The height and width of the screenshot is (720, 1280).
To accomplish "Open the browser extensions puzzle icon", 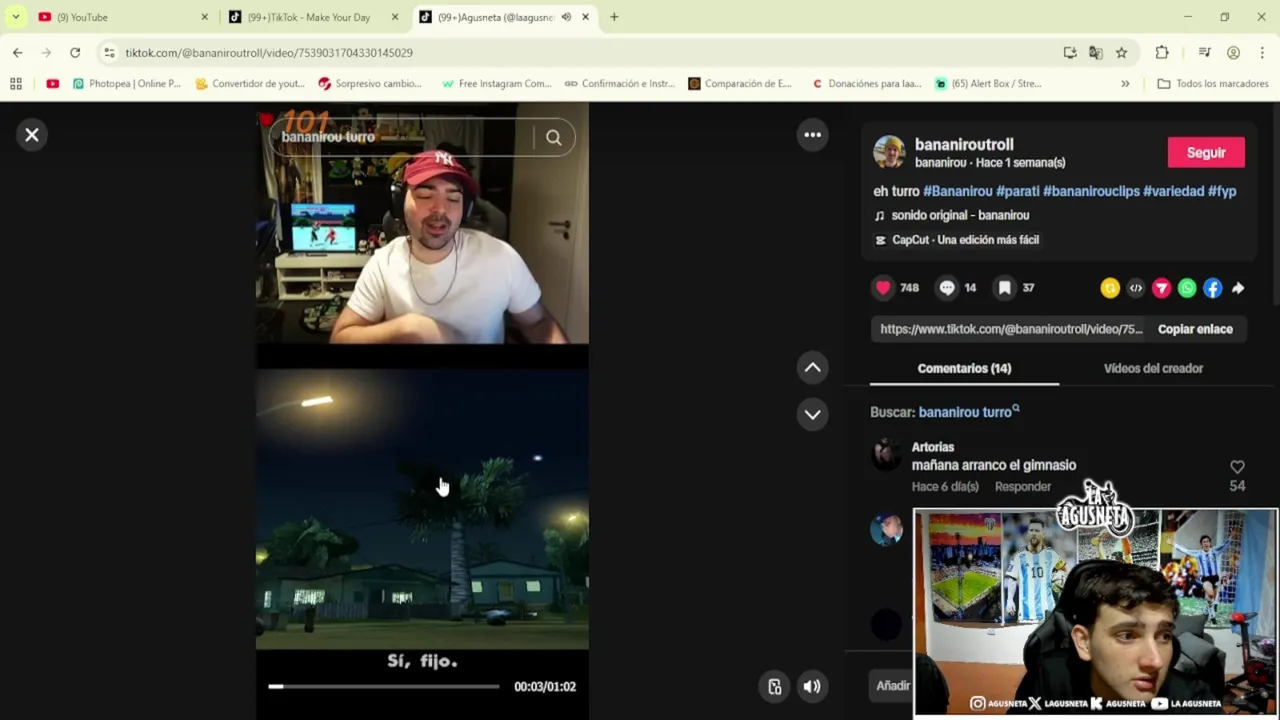I will point(1162,53).
